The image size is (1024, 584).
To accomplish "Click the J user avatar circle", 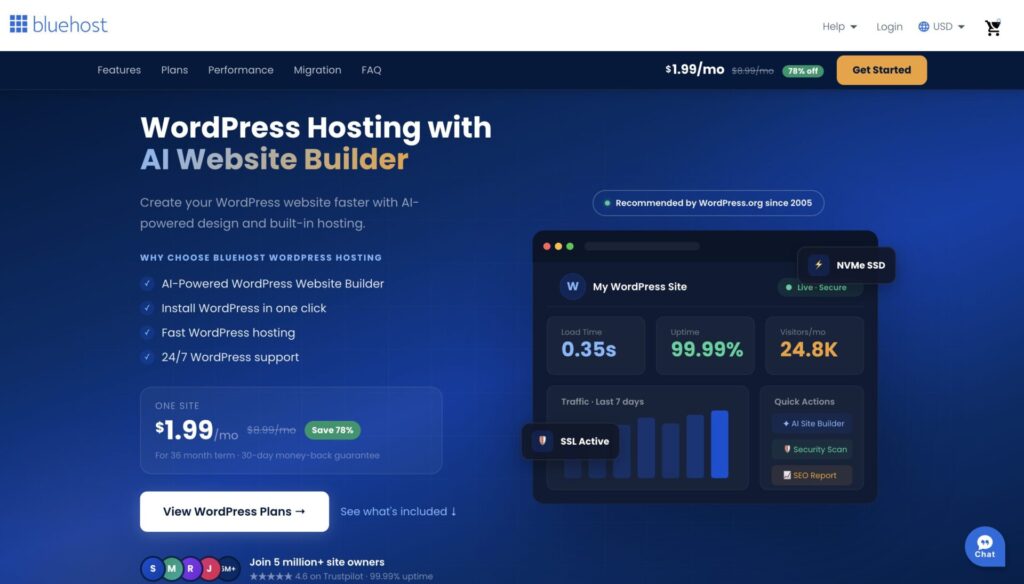I will tap(209, 568).
